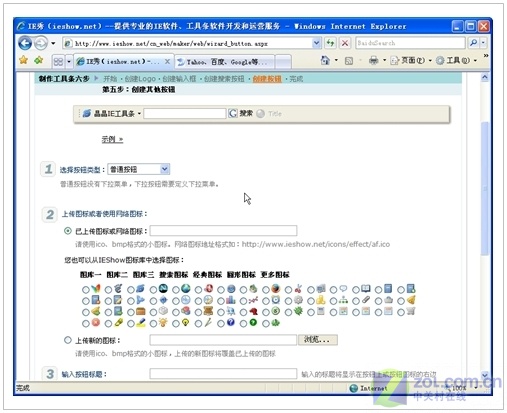Switch to the 图库二 icon library tab
The height and width of the screenshot is (413, 507).
117,275
